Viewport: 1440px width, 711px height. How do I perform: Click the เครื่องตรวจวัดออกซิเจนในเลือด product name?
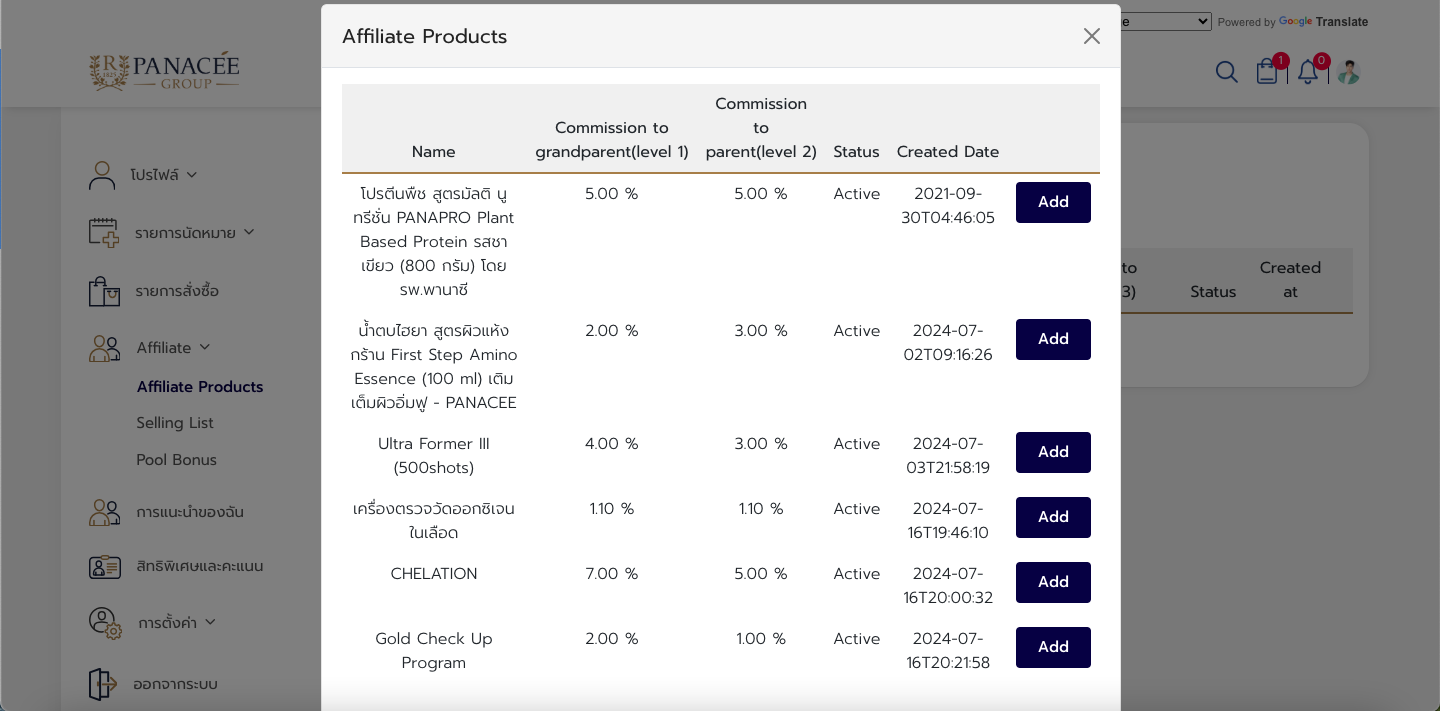434,521
